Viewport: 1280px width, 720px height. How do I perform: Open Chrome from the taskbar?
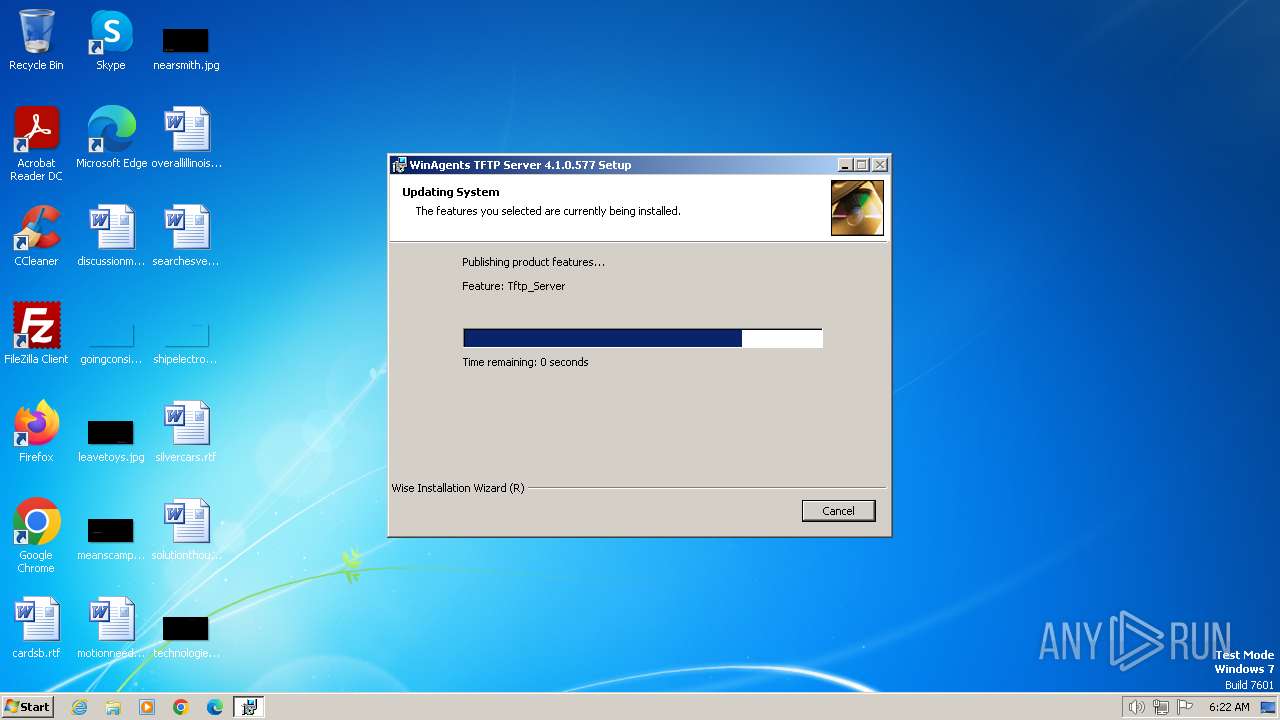[181, 707]
